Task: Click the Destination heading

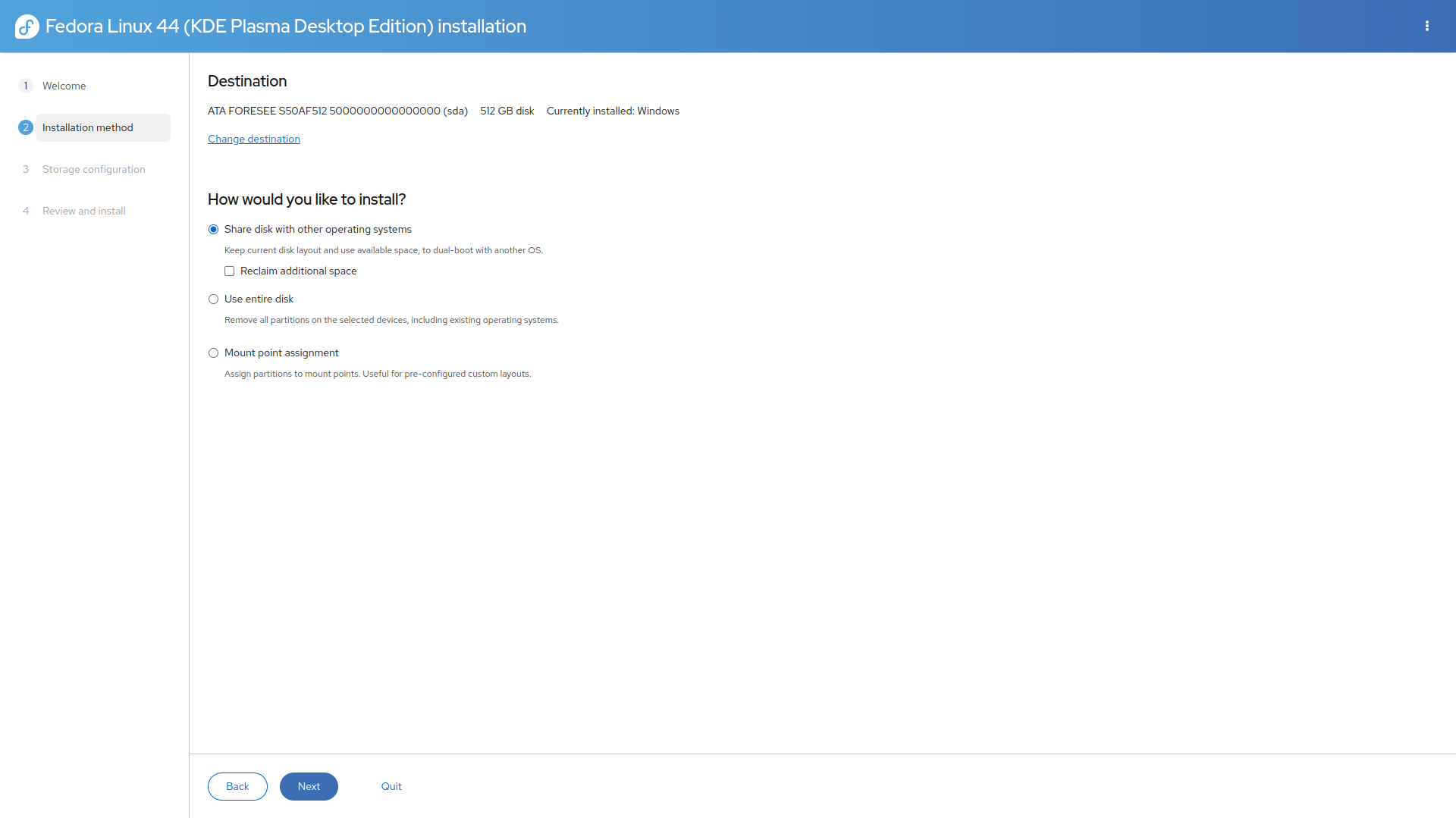Action: (x=247, y=81)
